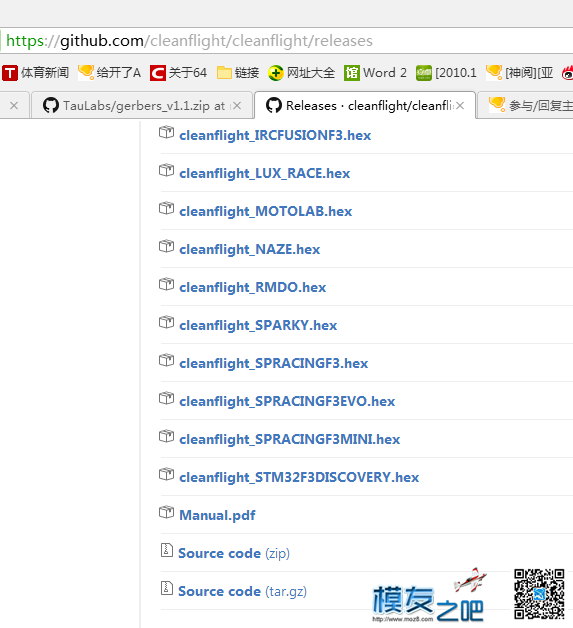The image size is (573, 628).
Task: Click the github.com address bar
Action: pyautogui.click(x=286, y=41)
